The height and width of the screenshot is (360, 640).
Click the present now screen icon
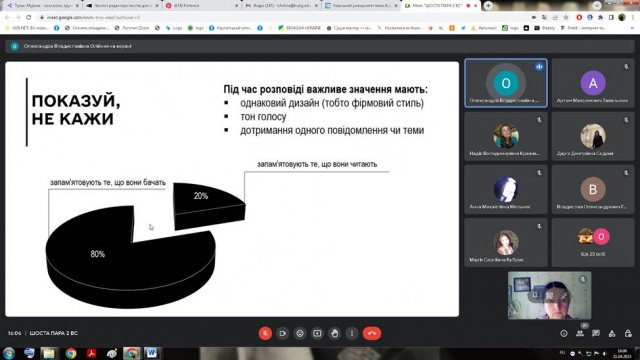click(317, 333)
